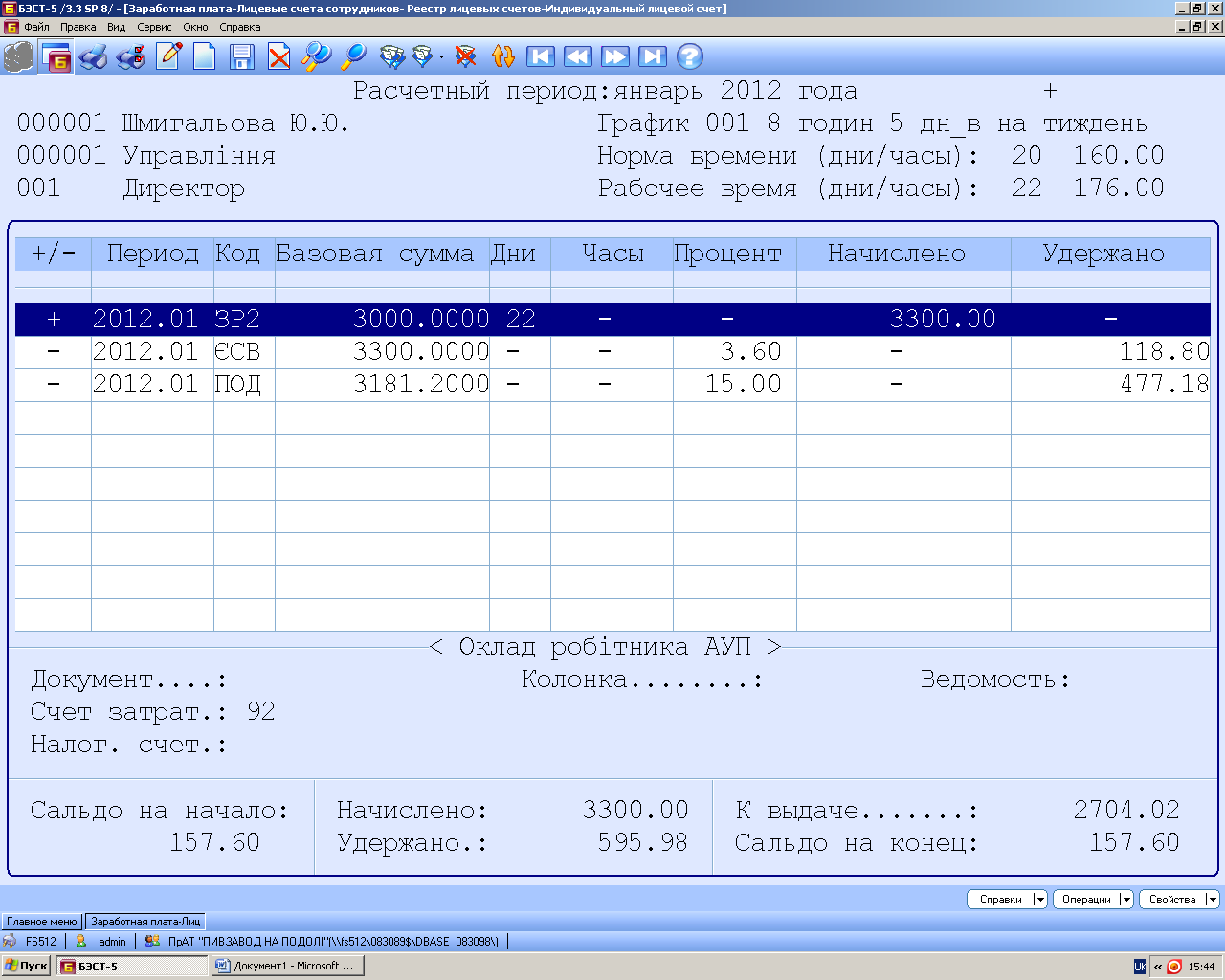Open the БЭСТ window list icon
Viewport: 1225px width, 980px height.
coord(57,57)
